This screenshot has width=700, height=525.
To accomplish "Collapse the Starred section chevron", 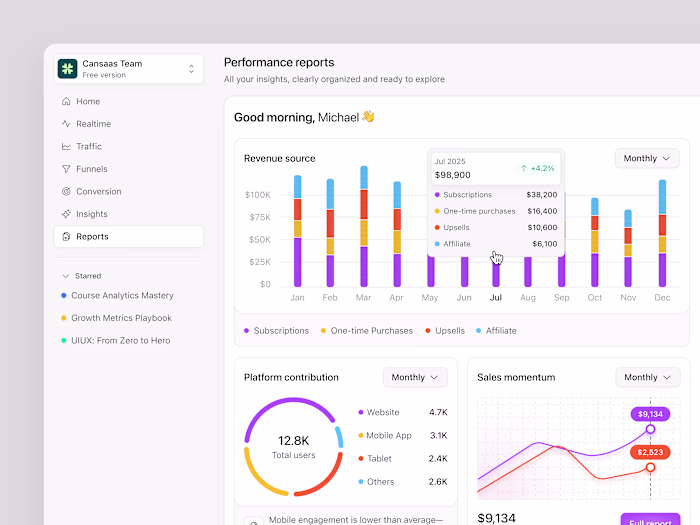I will point(66,276).
